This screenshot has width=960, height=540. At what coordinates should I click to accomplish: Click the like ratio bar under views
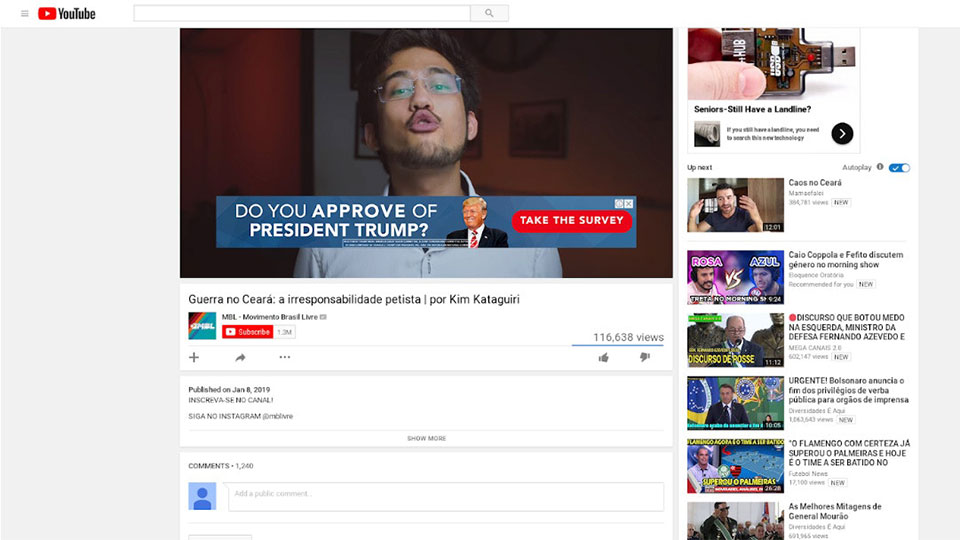tap(618, 345)
